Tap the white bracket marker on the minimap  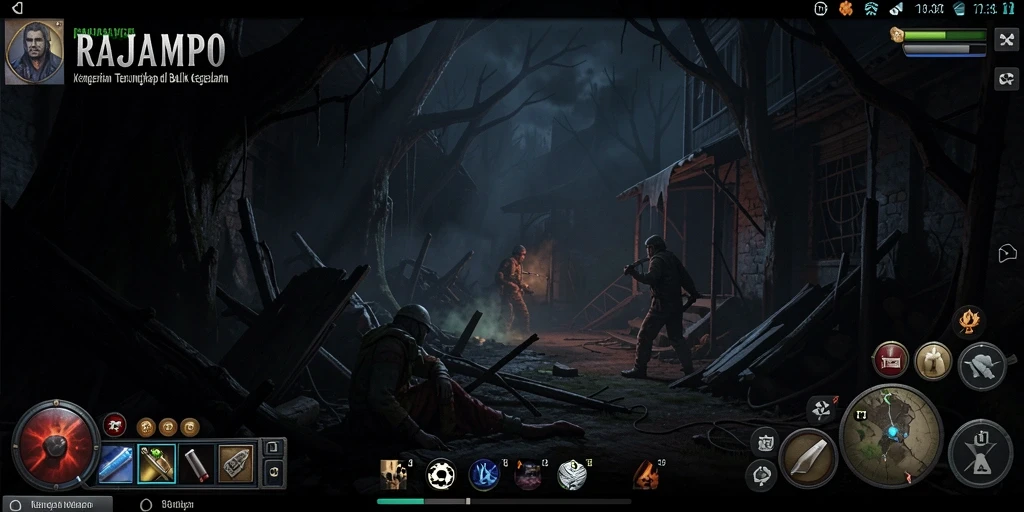tap(859, 415)
